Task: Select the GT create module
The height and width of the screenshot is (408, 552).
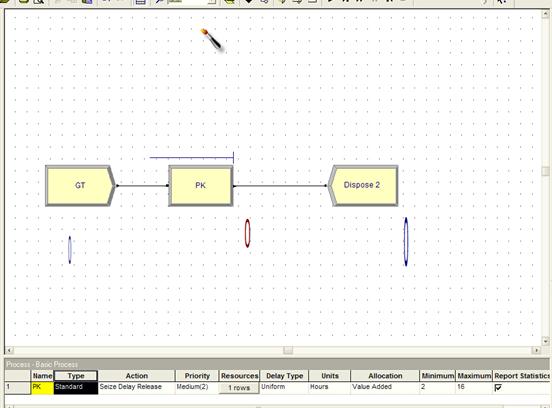Action: coord(80,186)
